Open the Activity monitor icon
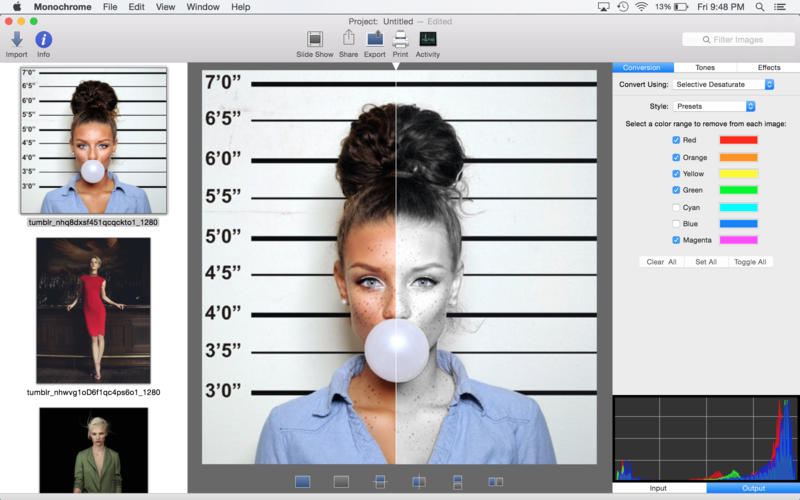800x500 pixels. 428,40
